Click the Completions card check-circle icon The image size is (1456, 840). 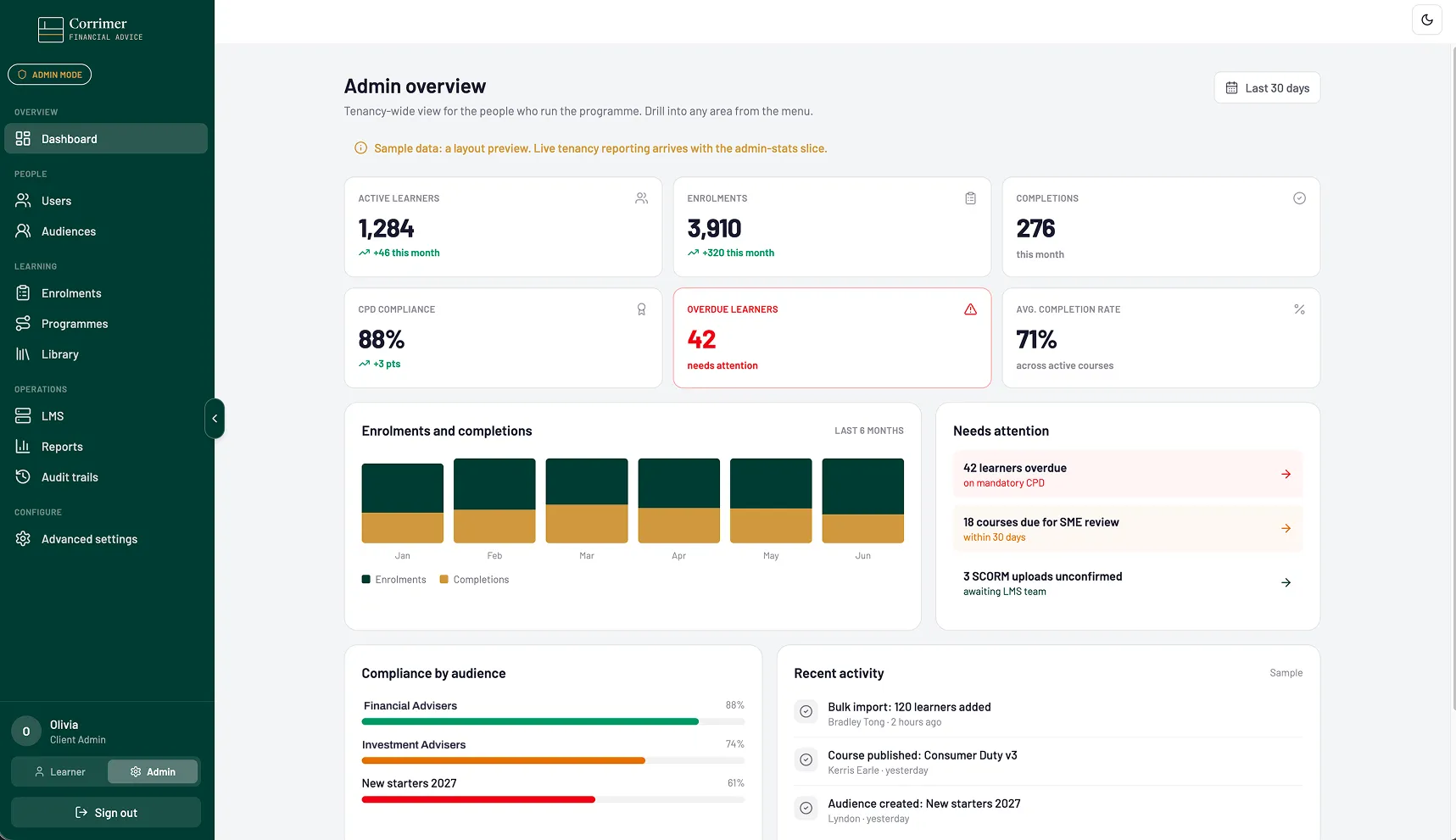click(1299, 198)
